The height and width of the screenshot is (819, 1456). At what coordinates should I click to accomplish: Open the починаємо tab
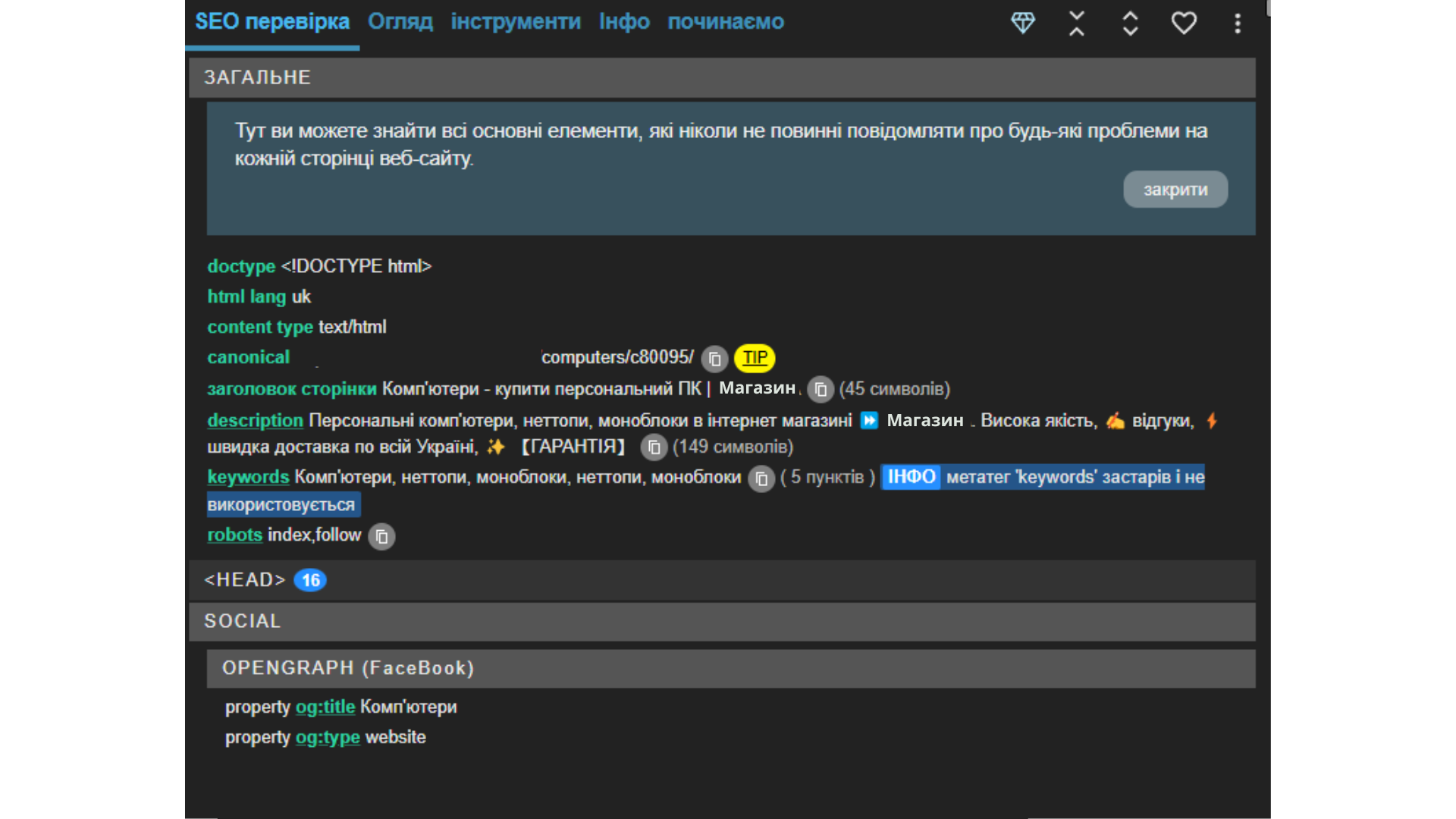(x=726, y=22)
